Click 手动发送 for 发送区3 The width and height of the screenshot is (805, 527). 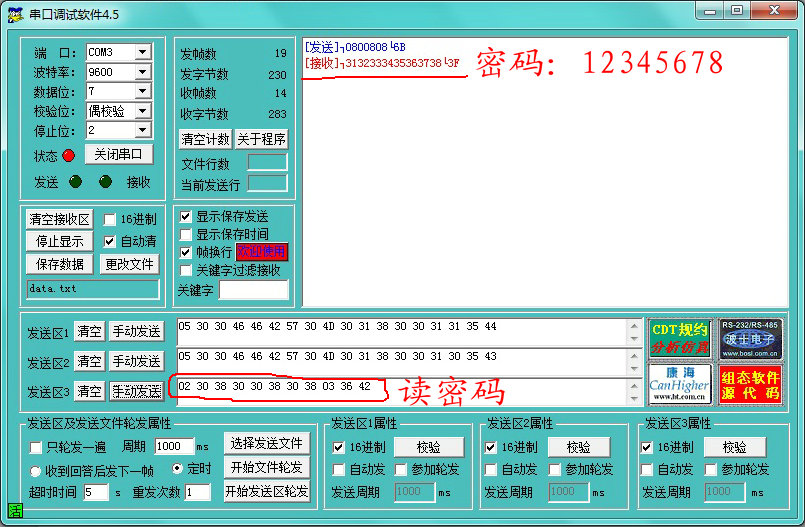[x=136, y=391]
